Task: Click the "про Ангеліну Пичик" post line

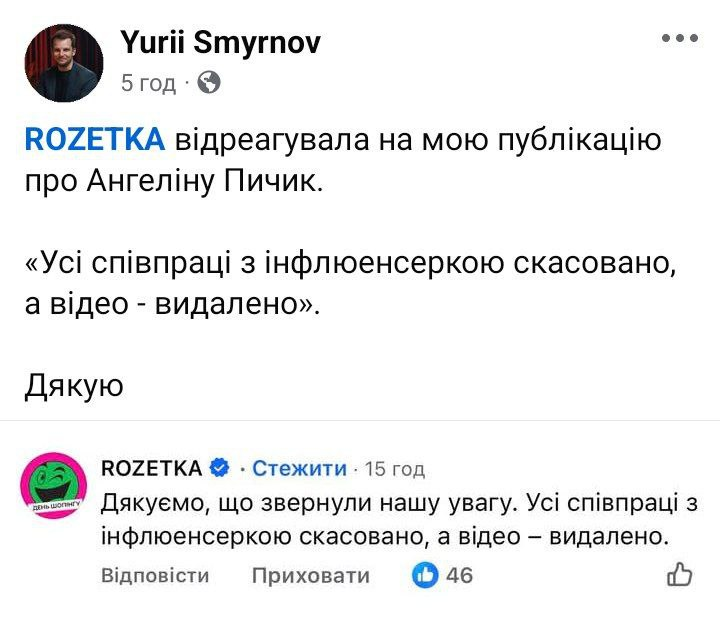Action: (x=170, y=183)
